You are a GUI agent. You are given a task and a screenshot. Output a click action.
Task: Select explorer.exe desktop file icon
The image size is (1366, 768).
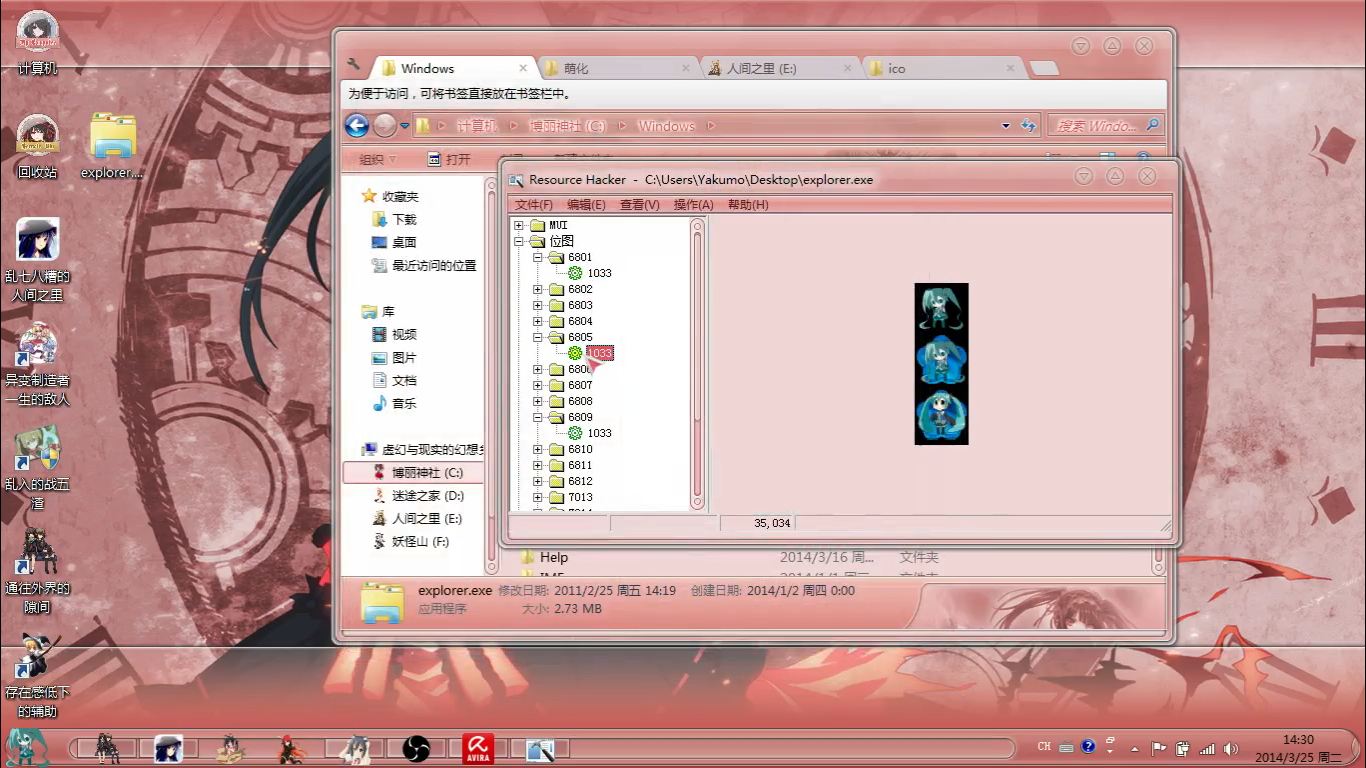click(112, 146)
